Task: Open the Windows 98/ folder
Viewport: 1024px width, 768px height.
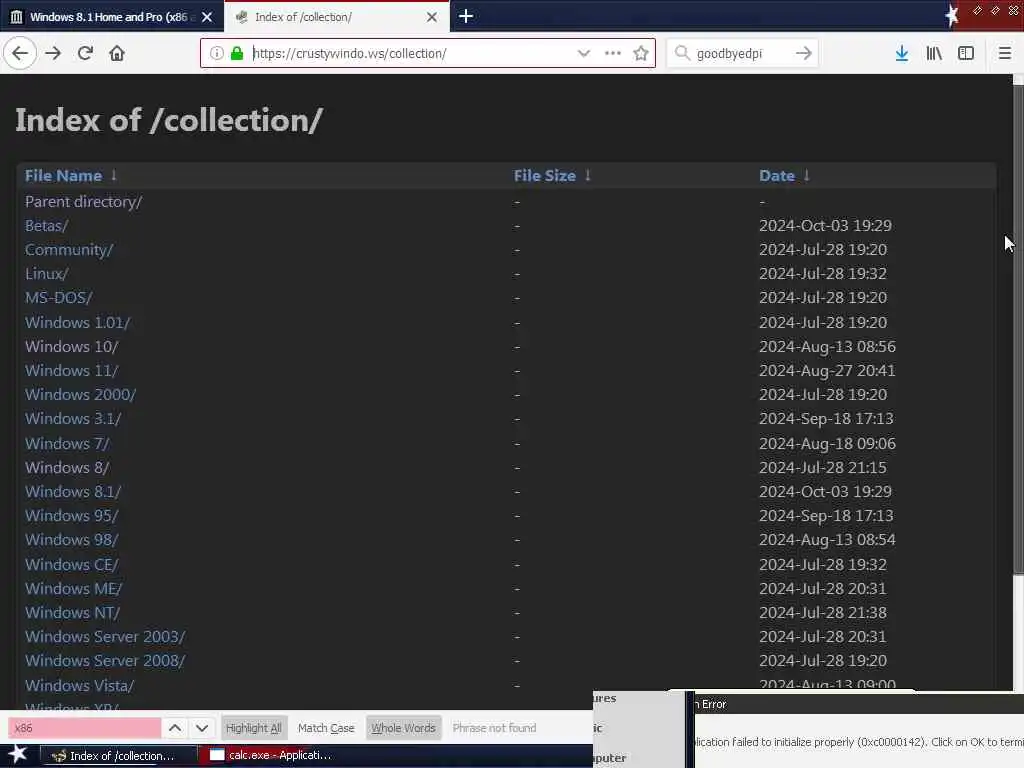Action: click(72, 540)
